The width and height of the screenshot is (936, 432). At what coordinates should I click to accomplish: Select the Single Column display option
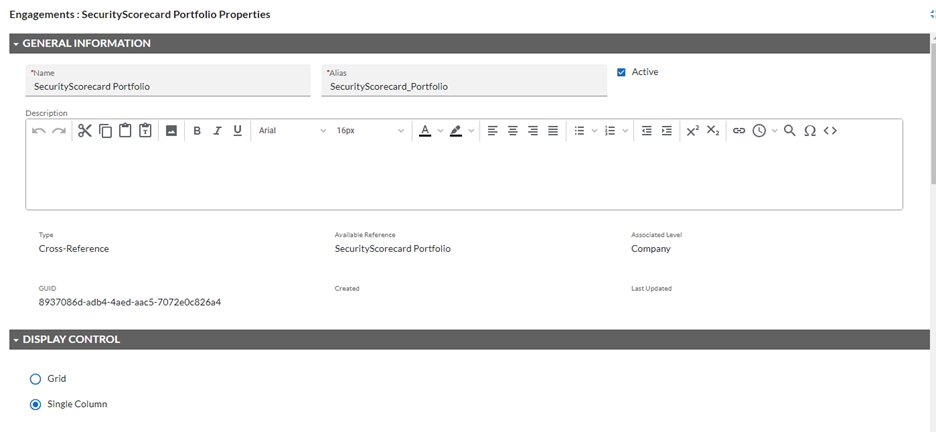click(35, 405)
